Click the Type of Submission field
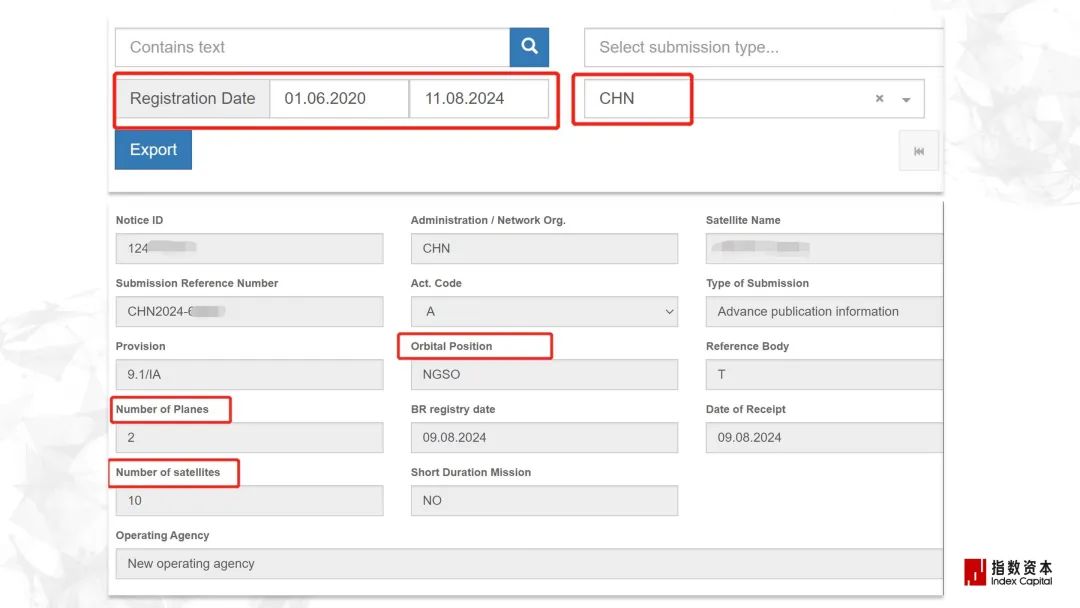The width and height of the screenshot is (1080, 608). tap(824, 311)
